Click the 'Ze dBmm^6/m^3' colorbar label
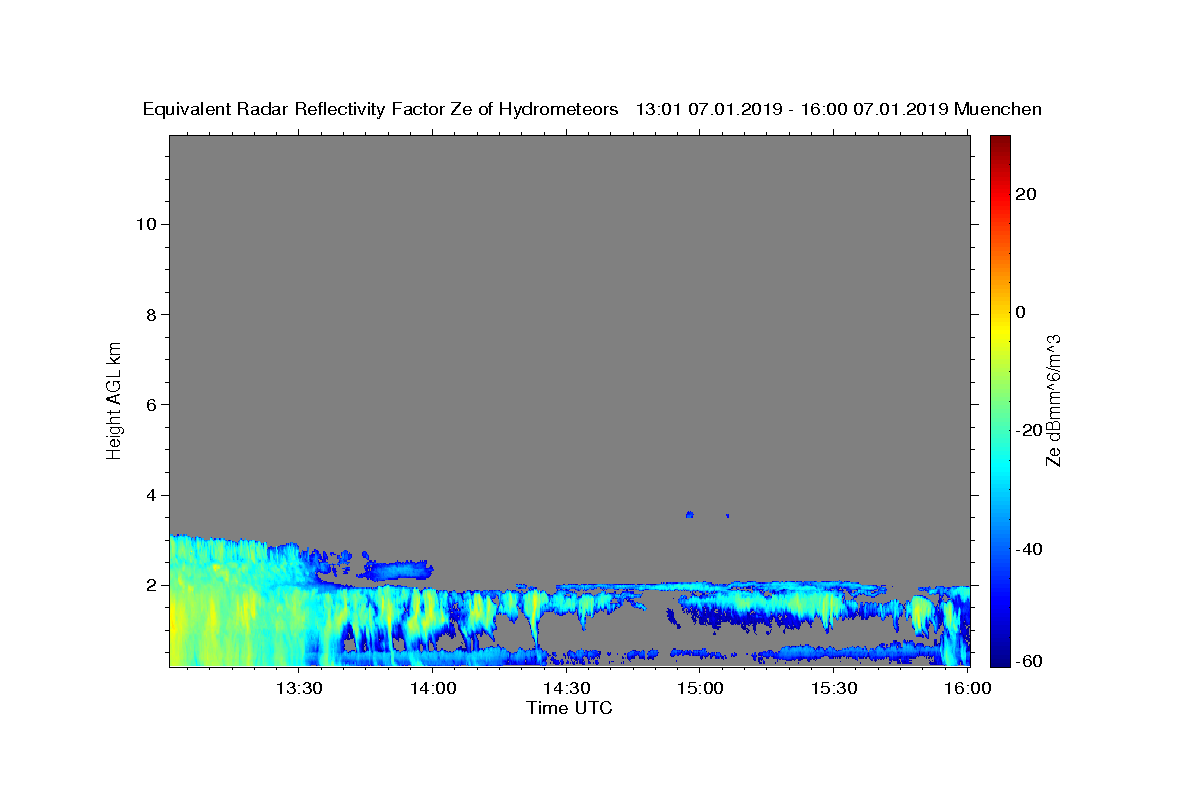 (1053, 400)
